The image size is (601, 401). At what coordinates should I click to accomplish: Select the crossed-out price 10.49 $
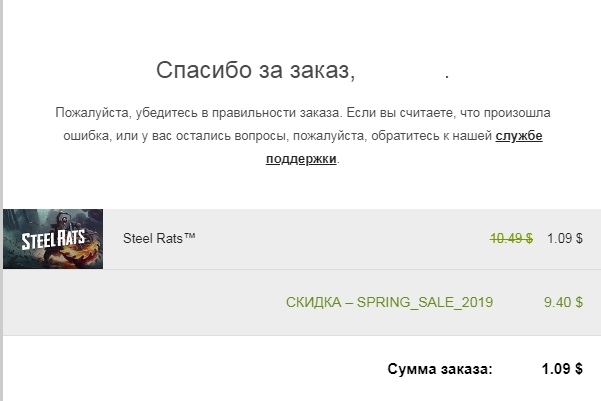pyautogui.click(x=511, y=239)
